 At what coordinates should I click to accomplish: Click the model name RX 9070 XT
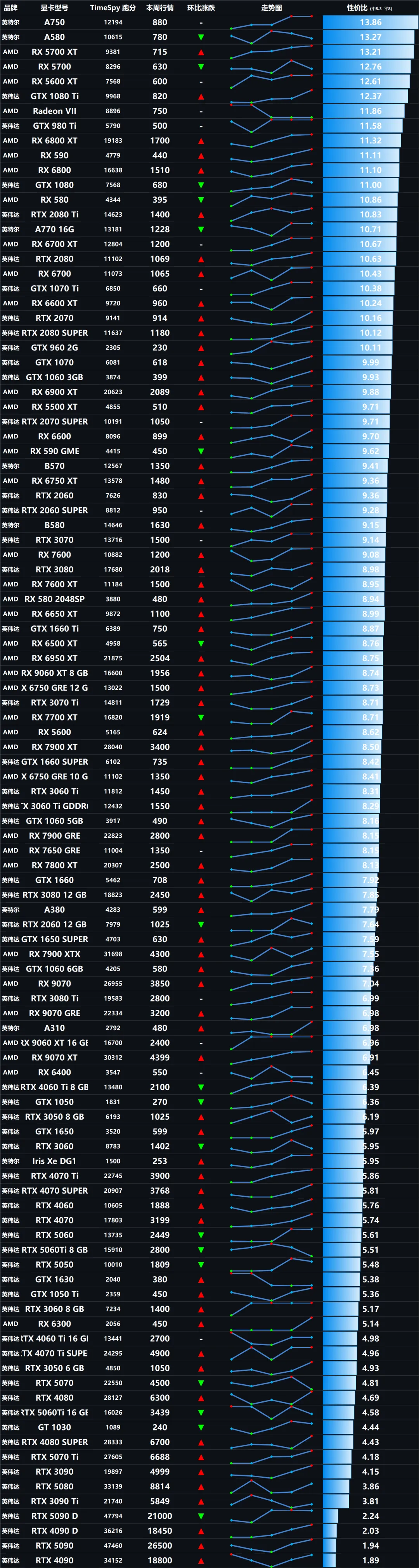54,1058
